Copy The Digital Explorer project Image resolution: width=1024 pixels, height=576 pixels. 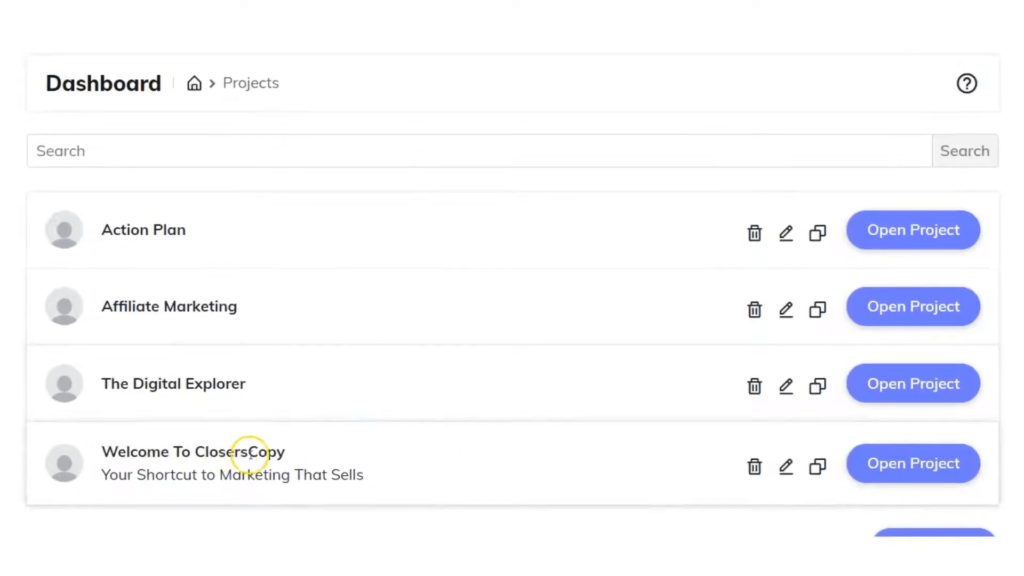coord(817,386)
